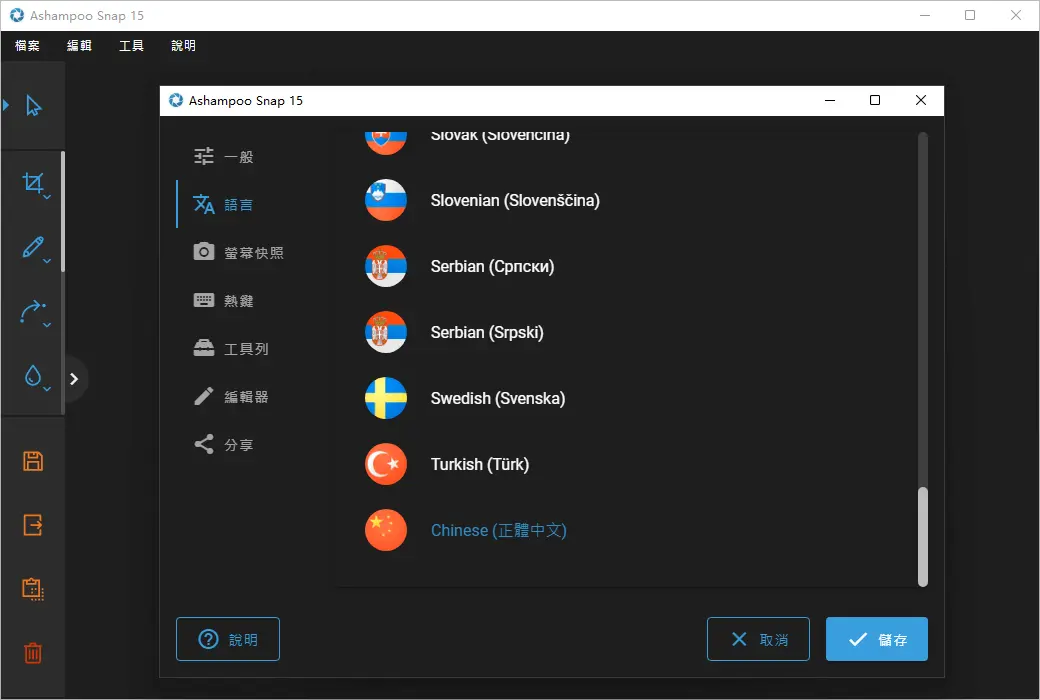Open the 編輯 menu
Viewport: 1040px width, 700px height.
pos(80,46)
